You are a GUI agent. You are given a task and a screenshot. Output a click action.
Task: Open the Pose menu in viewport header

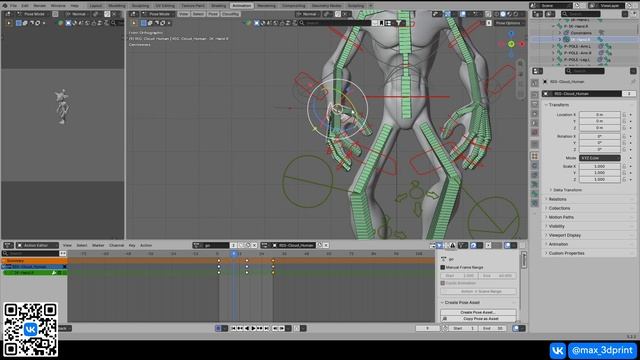click(x=213, y=14)
